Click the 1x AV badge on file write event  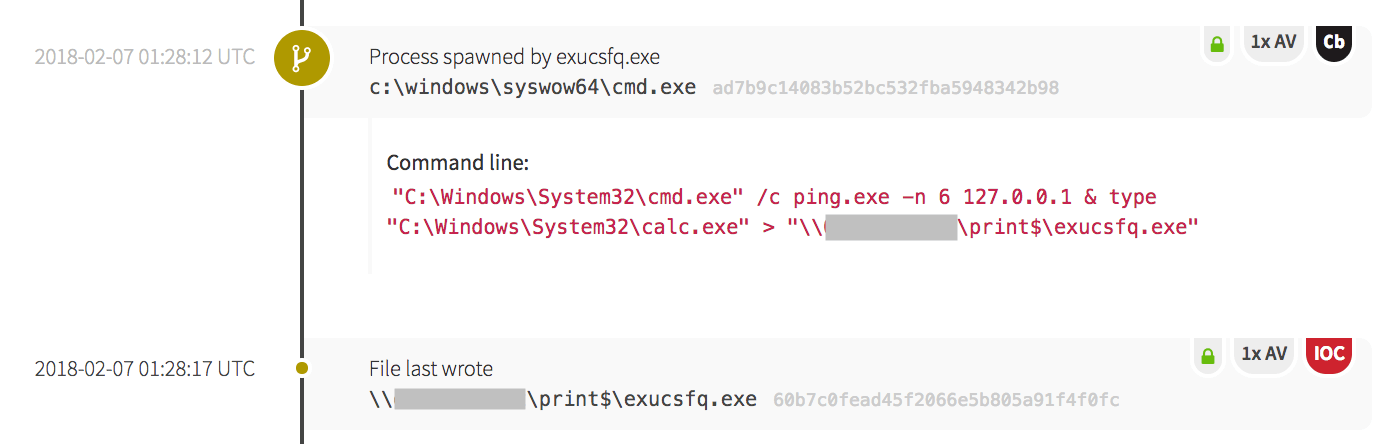pos(1263,353)
